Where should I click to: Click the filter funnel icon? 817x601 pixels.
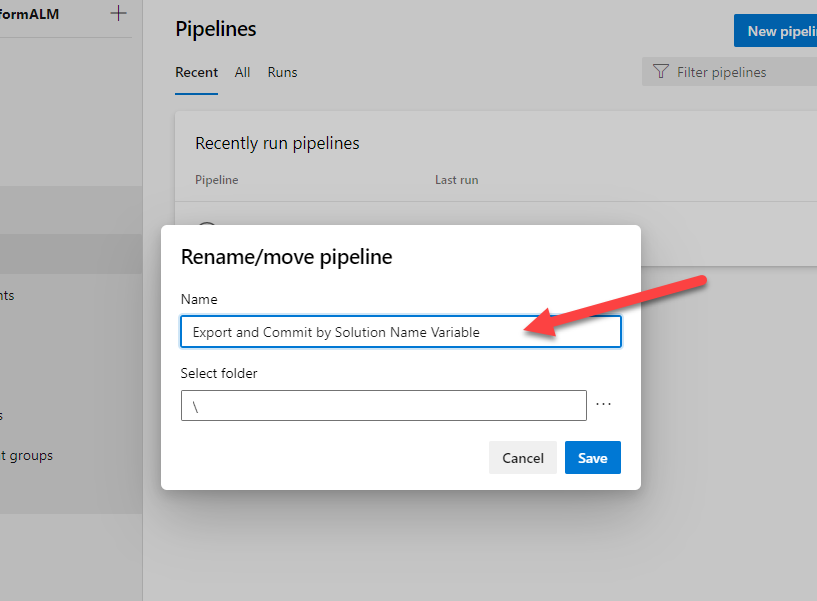(x=660, y=72)
